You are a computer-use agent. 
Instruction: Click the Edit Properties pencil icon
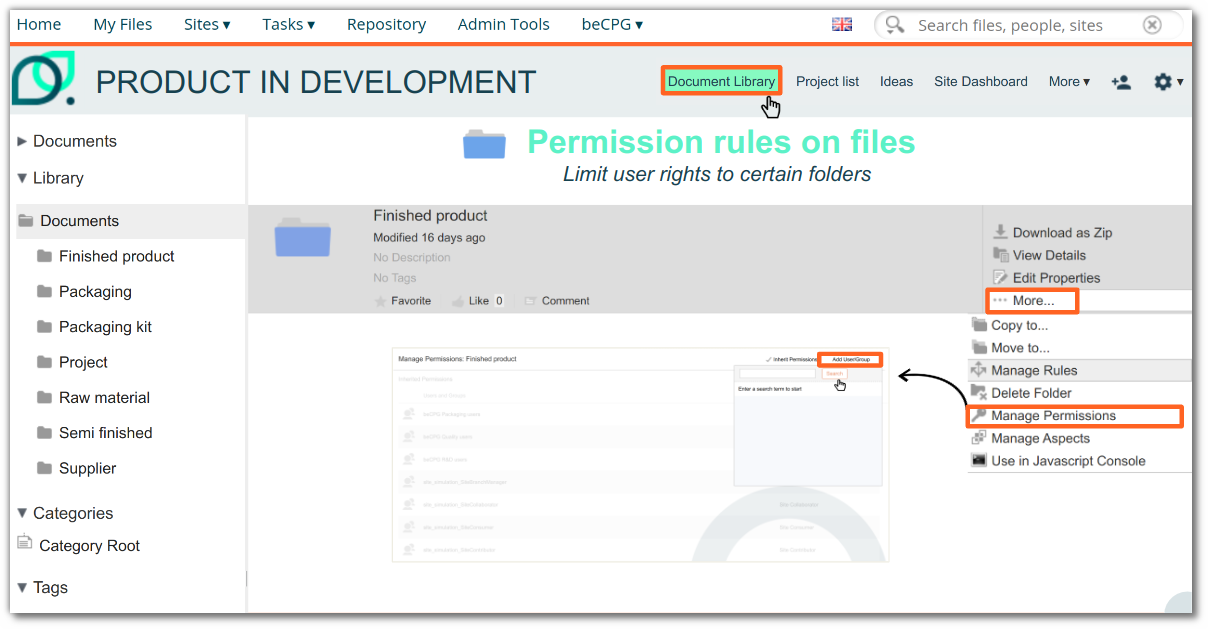coord(1000,278)
